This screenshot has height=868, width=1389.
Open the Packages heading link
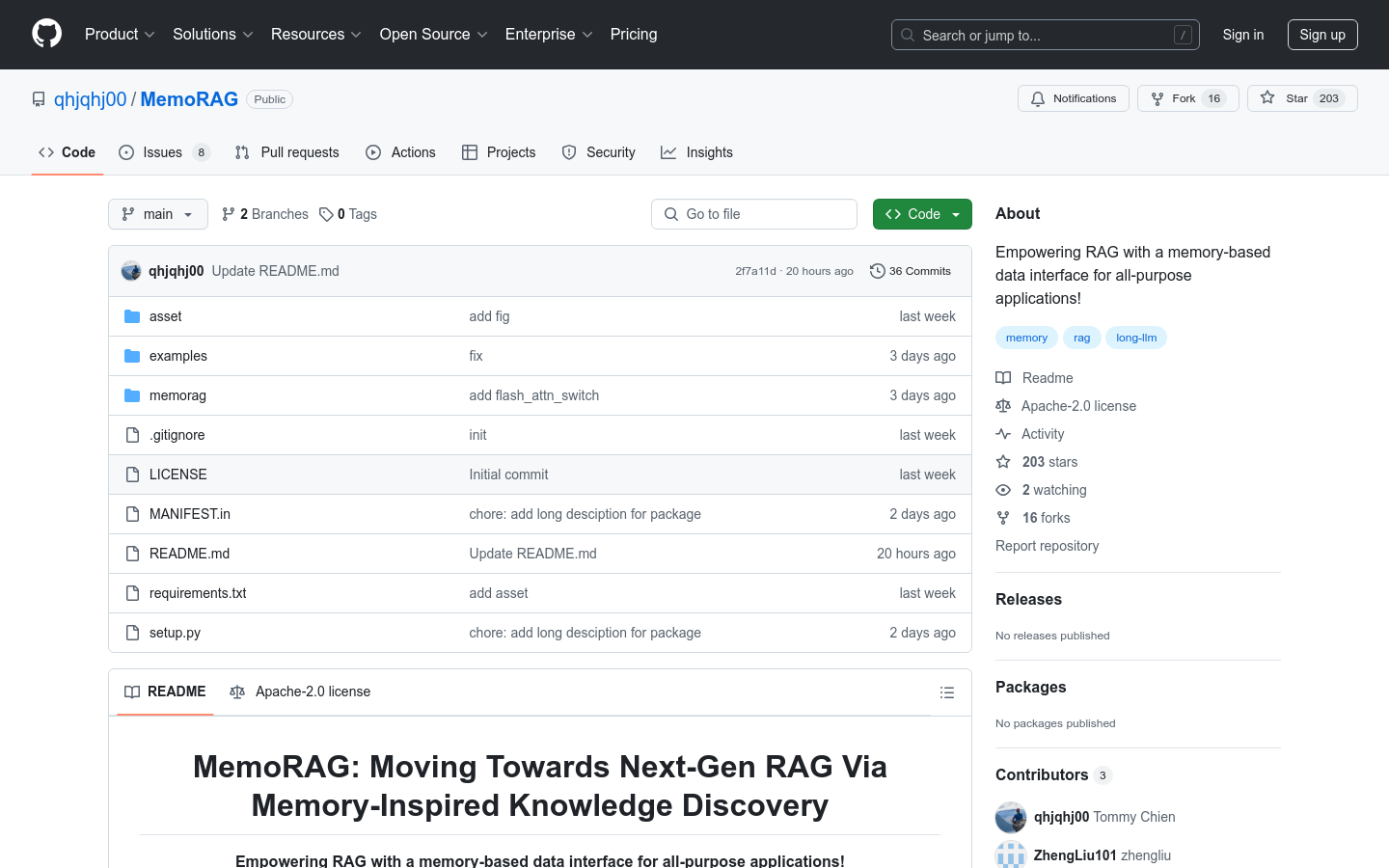click(x=1031, y=687)
